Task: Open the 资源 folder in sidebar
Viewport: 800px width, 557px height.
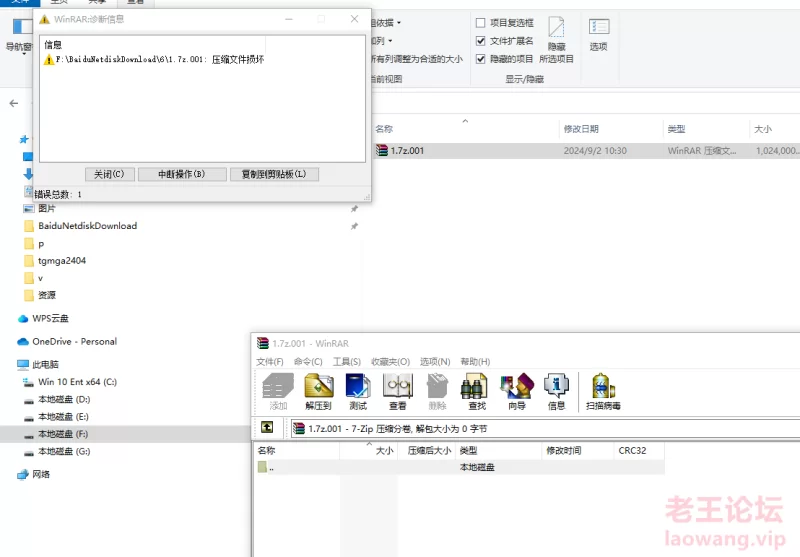Action: coord(40,295)
